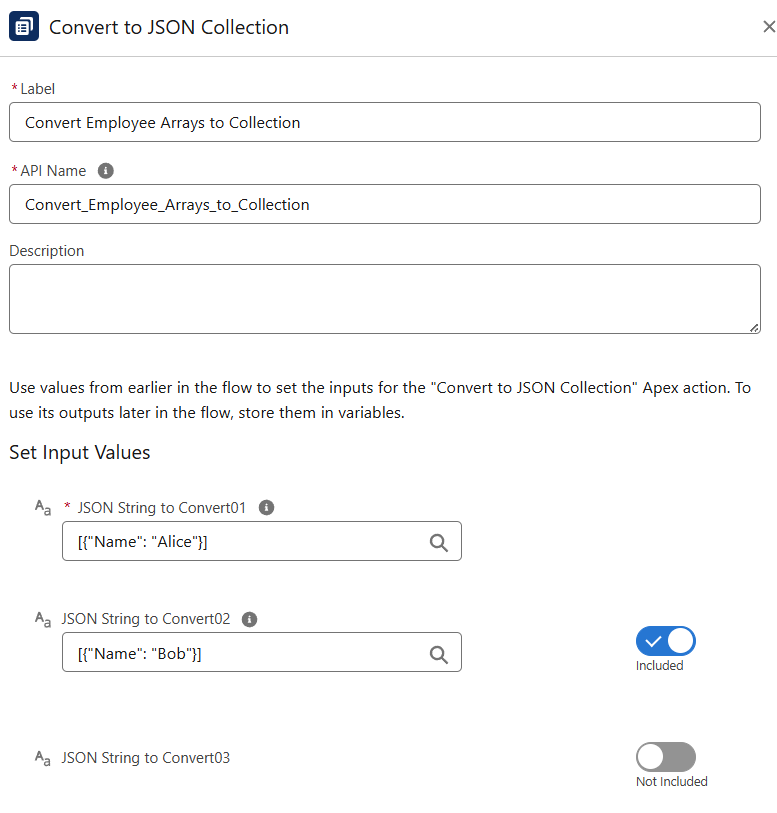This screenshot has width=777, height=813.
Task: Enable the Not Included toggle for Convert03
Action: pyautogui.click(x=665, y=757)
